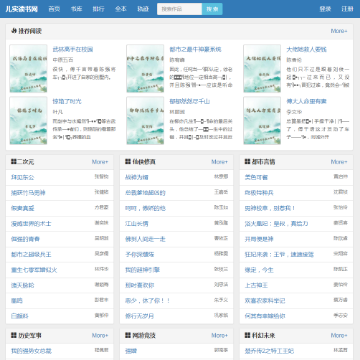Open 狂妃来袭：王爷，速速接驾 in the list

pos(279,254)
